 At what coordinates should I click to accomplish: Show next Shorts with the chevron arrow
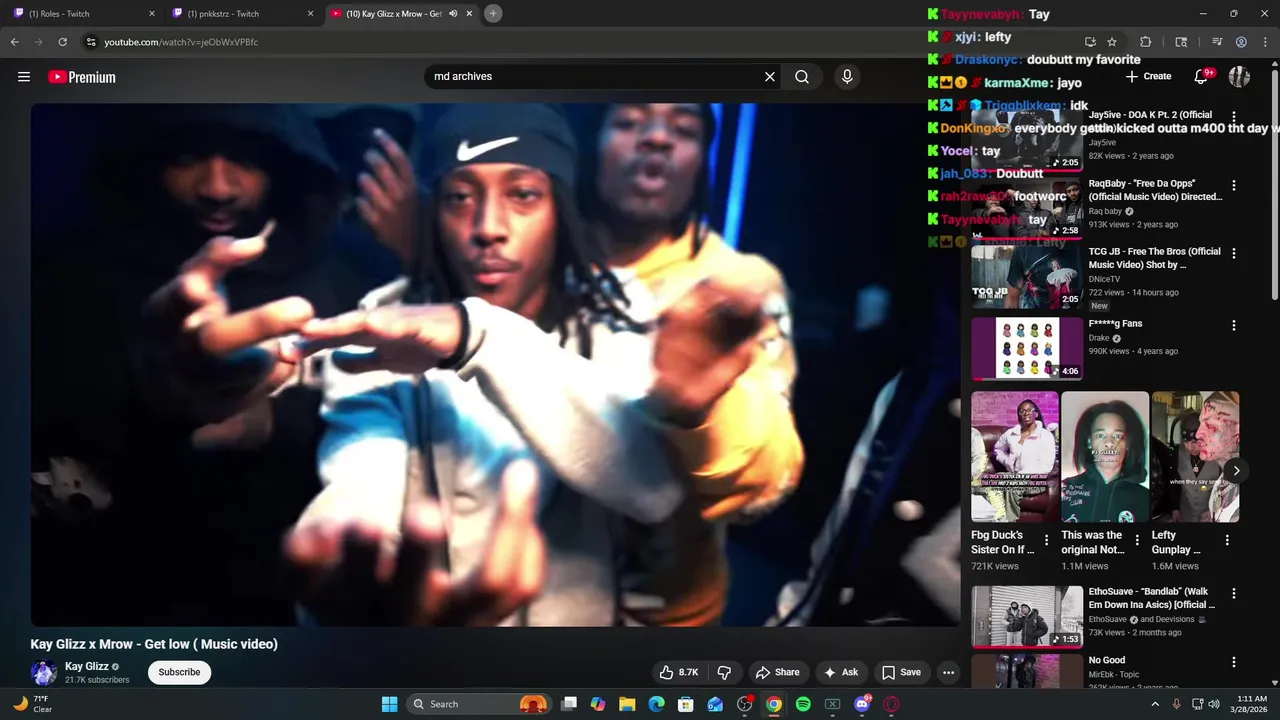[x=1236, y=470]
